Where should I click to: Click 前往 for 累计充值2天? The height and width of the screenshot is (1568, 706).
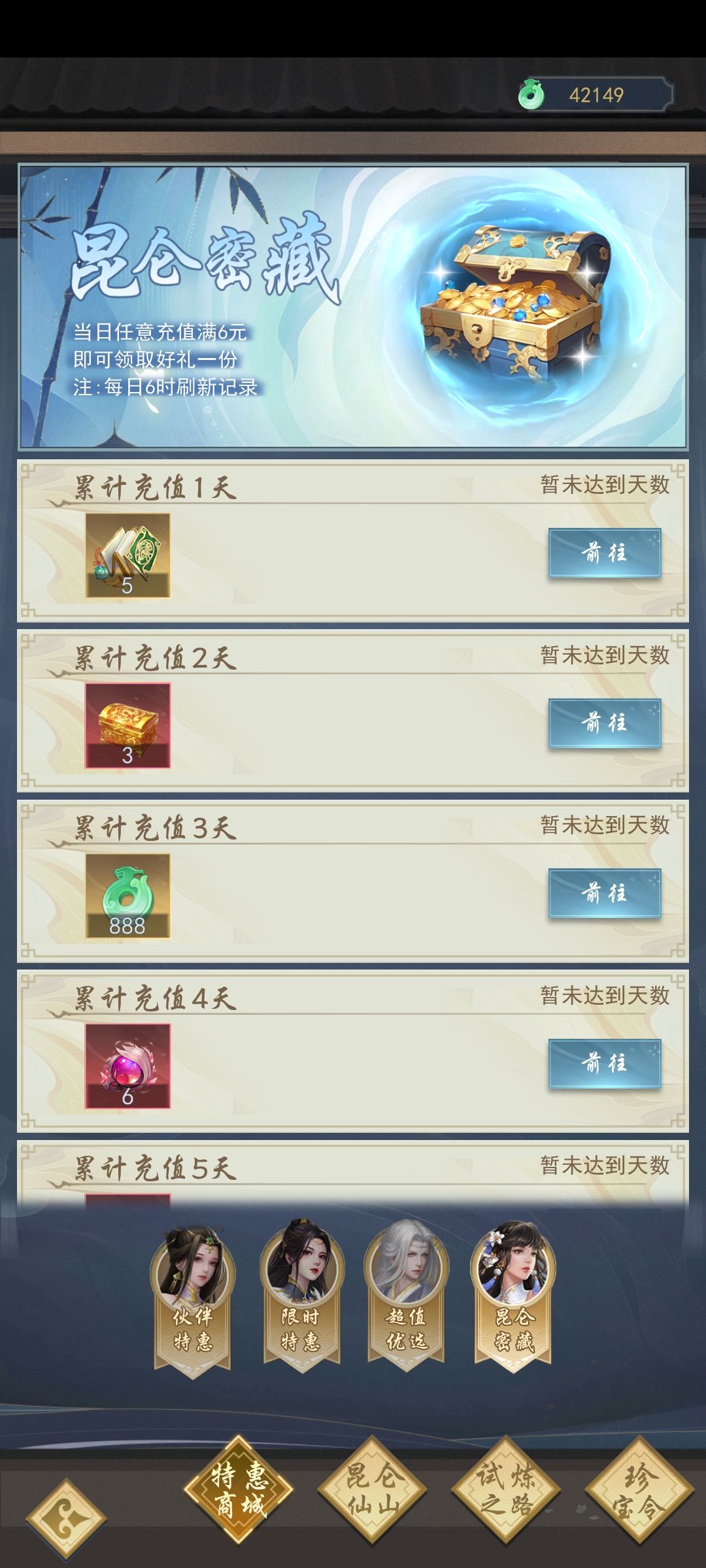pyautogui.click(x=605, y=723)
